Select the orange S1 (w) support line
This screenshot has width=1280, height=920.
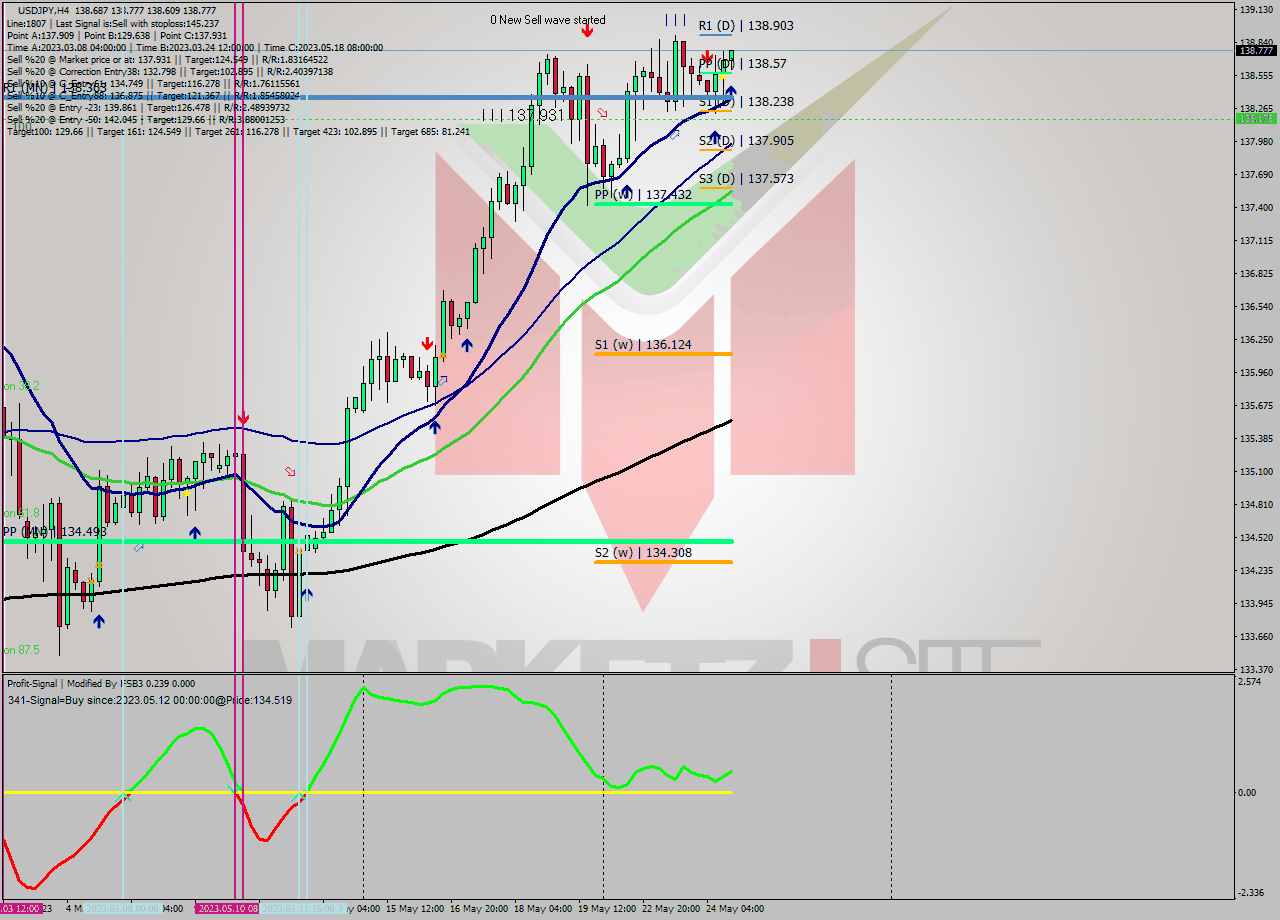663,354
